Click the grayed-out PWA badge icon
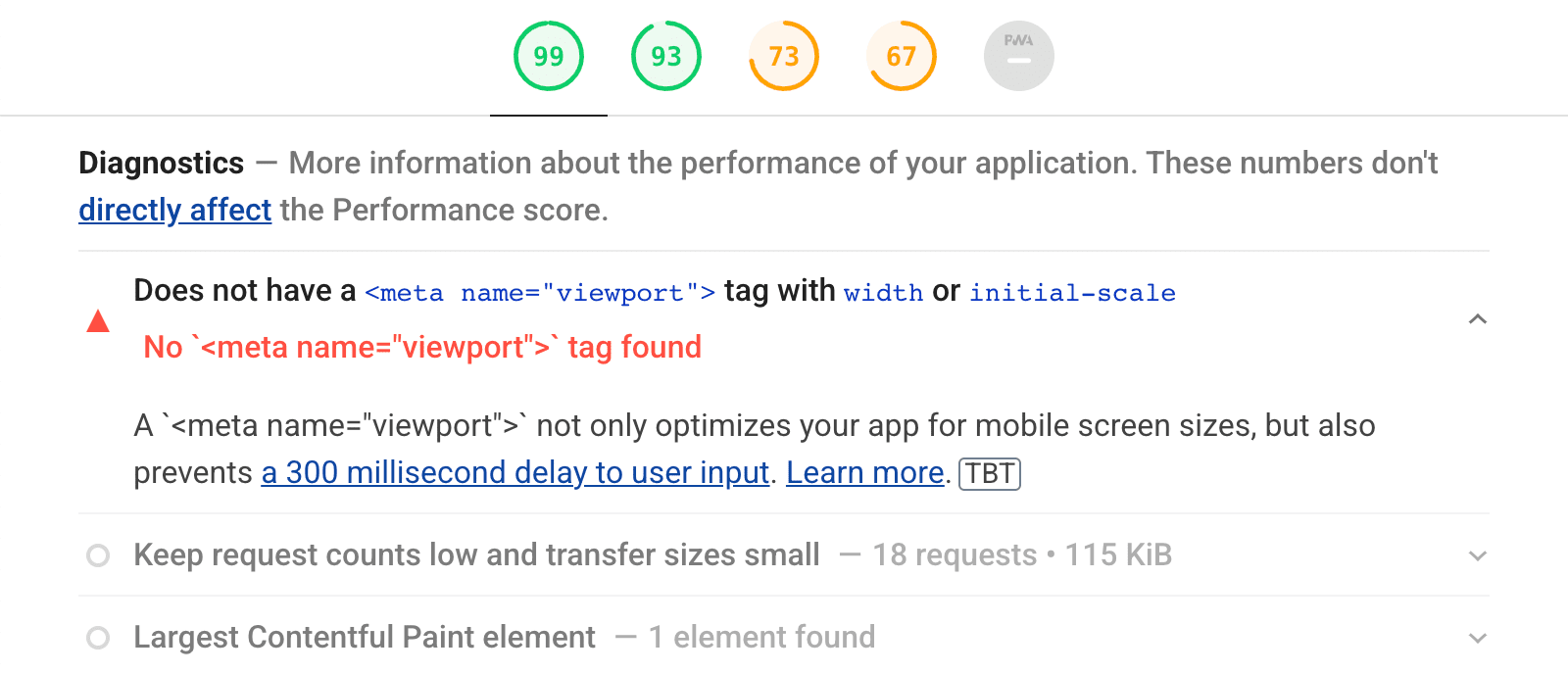Image resolution: width=1568 pixels, height=674 pixels. (1018, 56)
